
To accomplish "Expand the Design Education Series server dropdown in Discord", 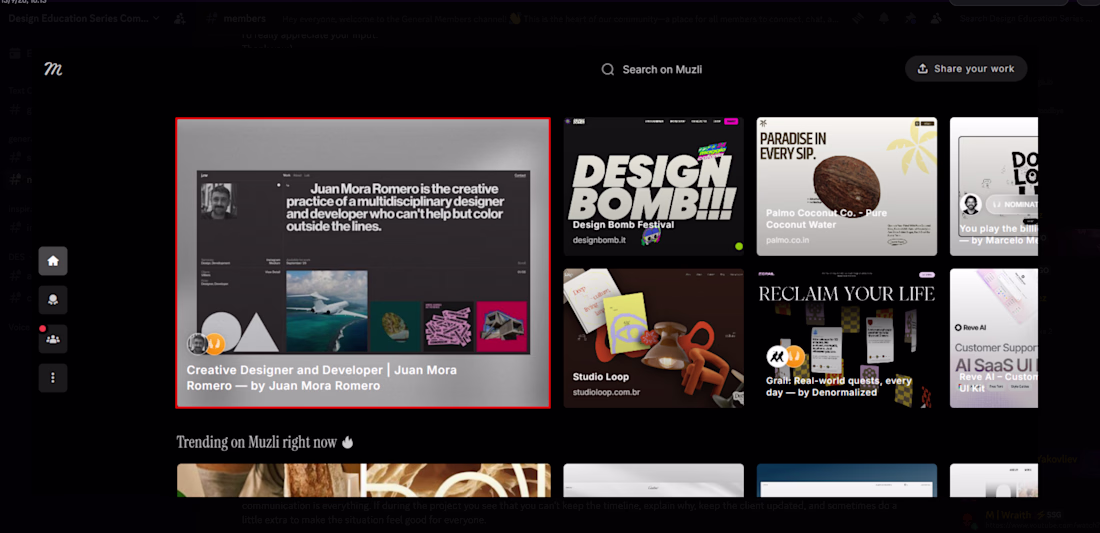I will [84, 18].
